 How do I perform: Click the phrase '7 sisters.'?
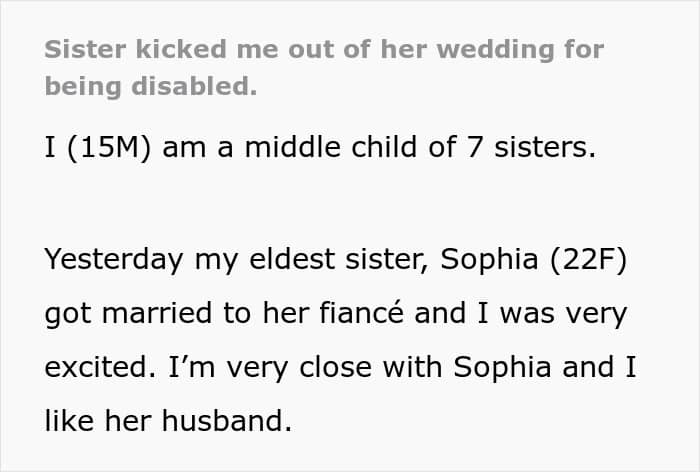pos(531,147)
